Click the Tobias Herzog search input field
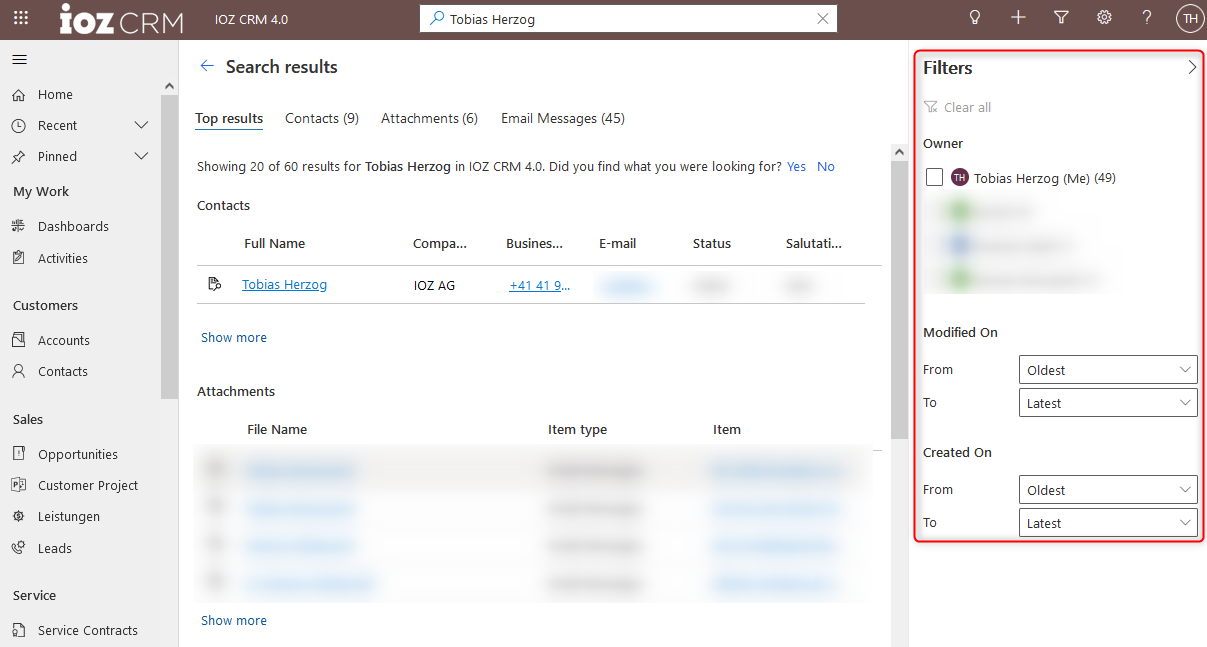 click(628, 19)
